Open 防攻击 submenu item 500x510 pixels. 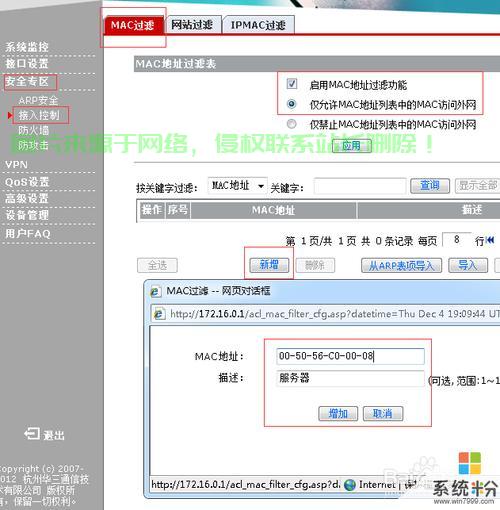point(33,145)
